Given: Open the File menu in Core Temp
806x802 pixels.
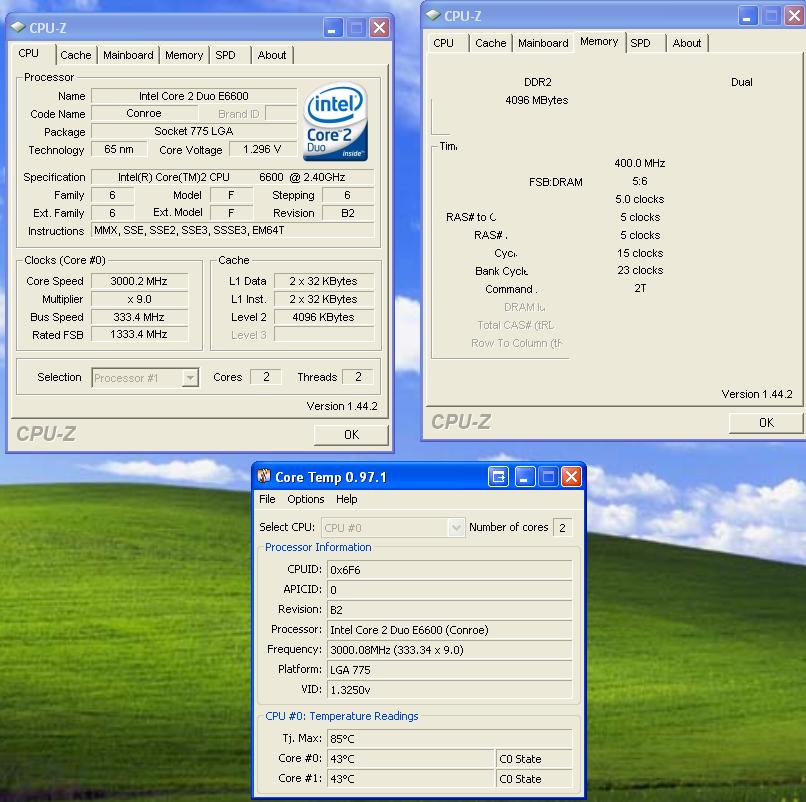Looking at the screenshot, I should point(267,499).
